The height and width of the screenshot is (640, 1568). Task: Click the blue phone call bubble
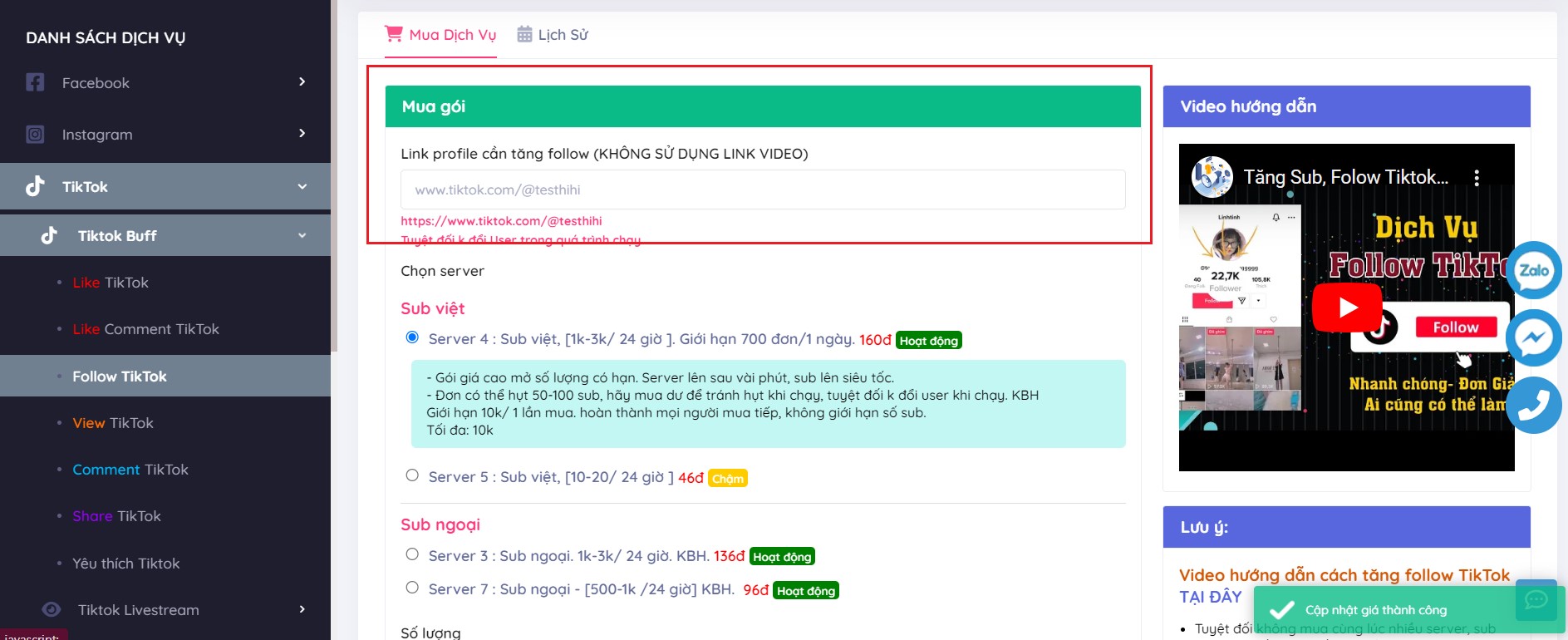1533,405
